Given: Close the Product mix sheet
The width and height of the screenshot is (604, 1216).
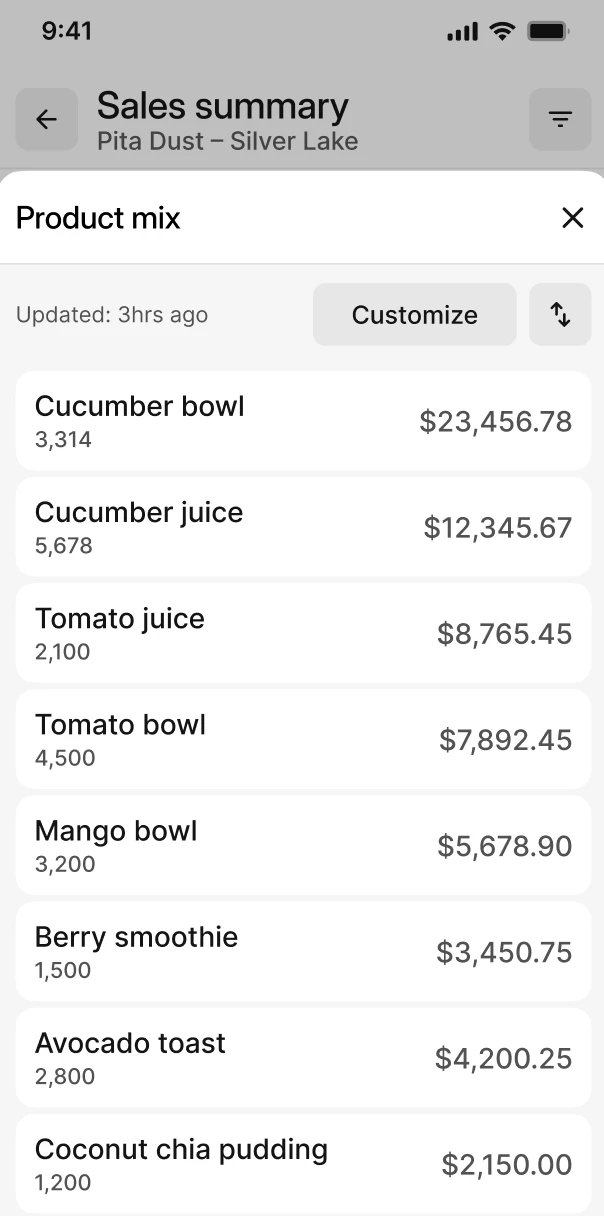Looking at the screenshot, I should [x=572, y=218].
